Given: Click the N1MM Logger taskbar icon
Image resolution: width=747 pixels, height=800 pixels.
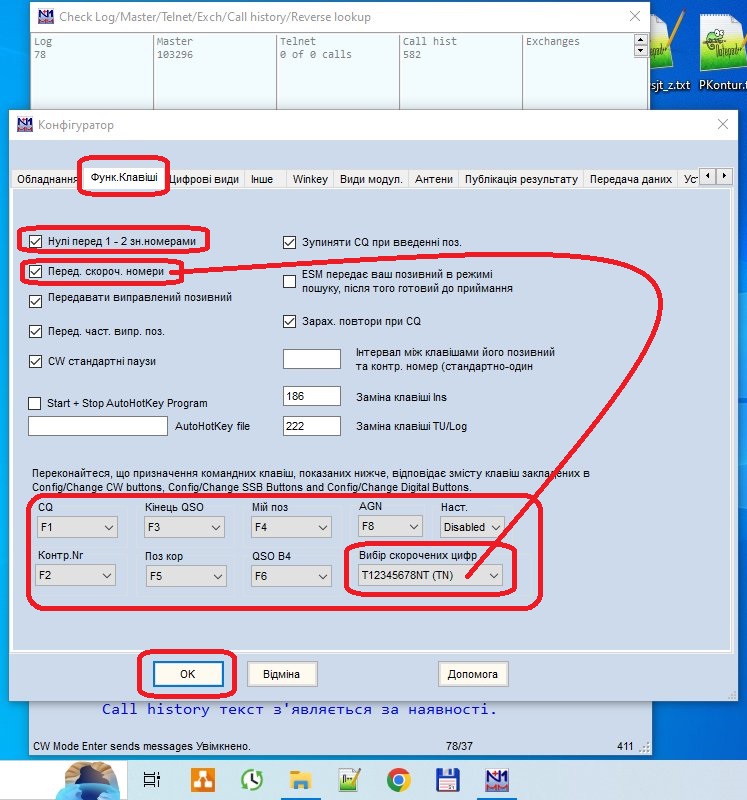Looking at the screenshot, I should click(x=496, y=779).
